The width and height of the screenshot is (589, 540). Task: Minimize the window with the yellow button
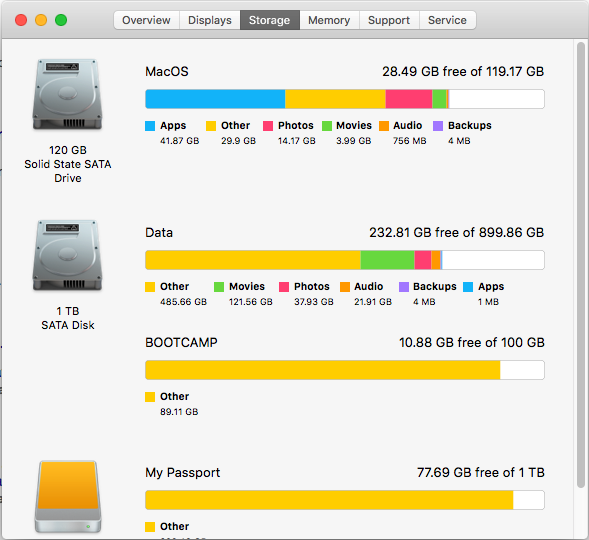(x=41, y=20)
